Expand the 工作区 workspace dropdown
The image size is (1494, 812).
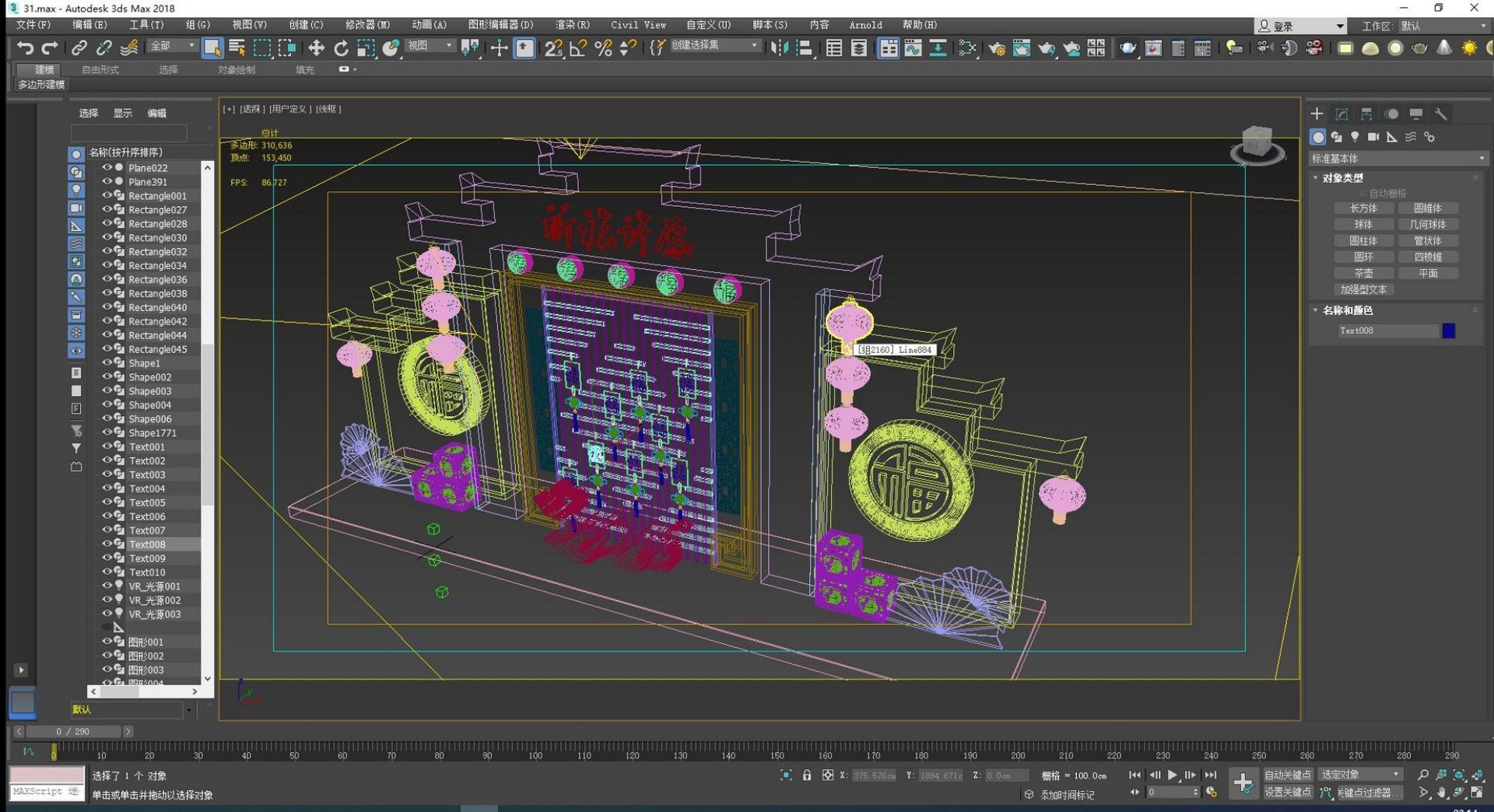click(x=1440, y=26)
